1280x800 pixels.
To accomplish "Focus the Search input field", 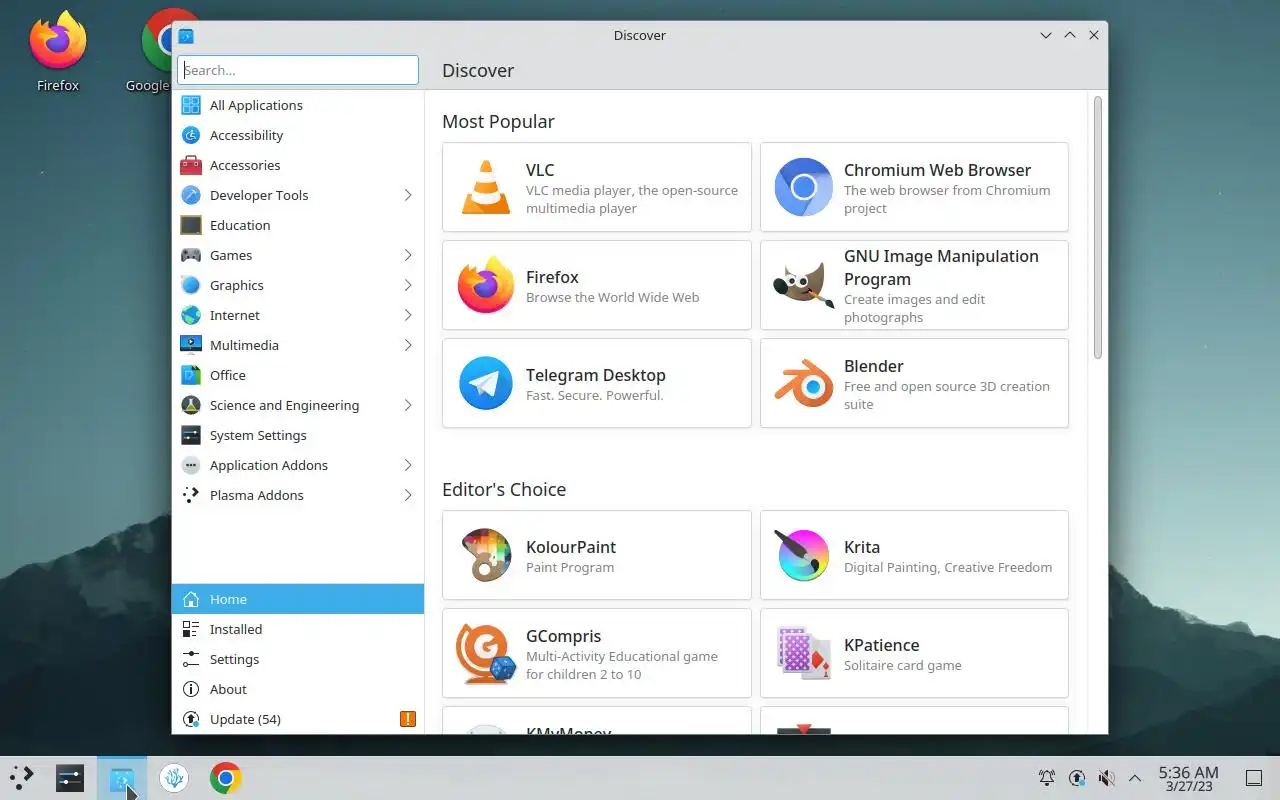I will click(298, 70).
